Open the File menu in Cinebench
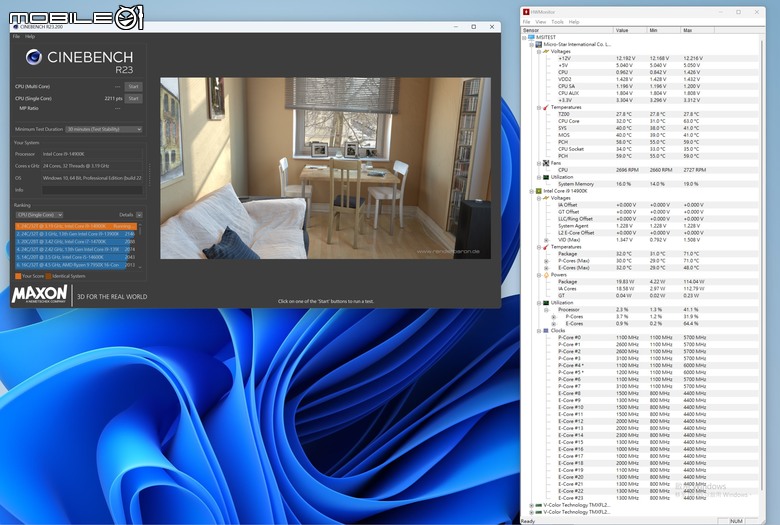 tap(16, 36)
